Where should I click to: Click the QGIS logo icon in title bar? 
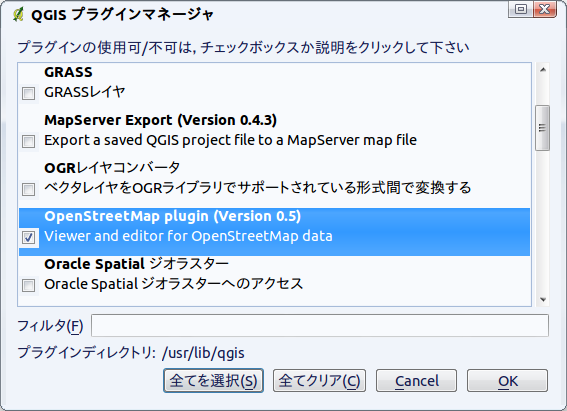tap(18, 14)
